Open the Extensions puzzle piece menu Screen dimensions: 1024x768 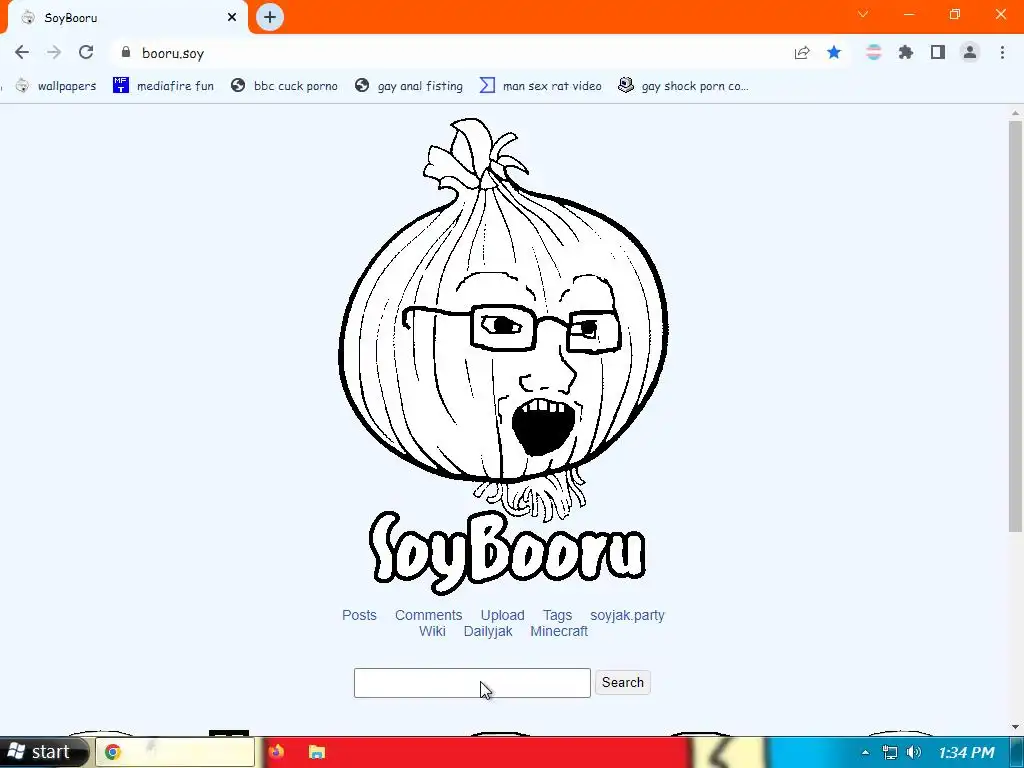906,52
